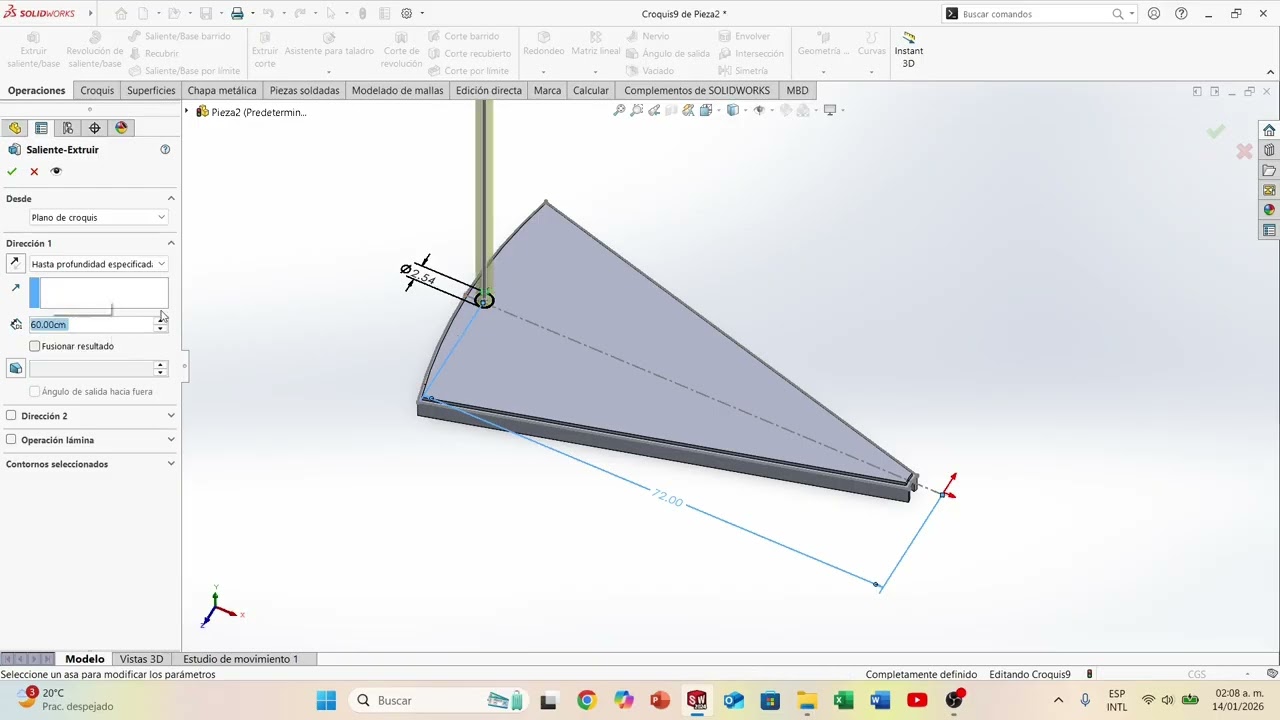Switch to the Superficies ribbon tab
This screenshot has height=720, width=1280.
point(151,90)
